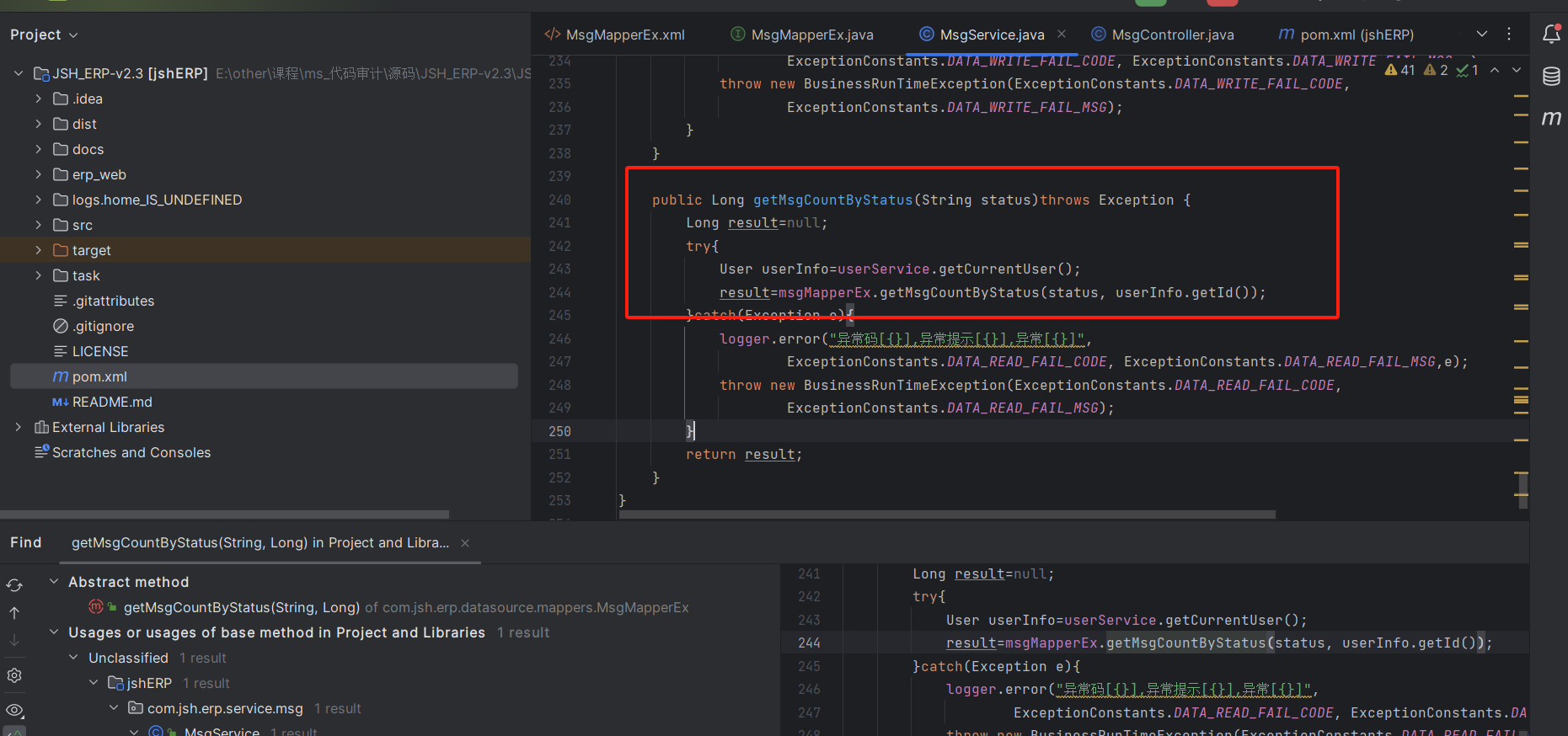
Task: Collapse the Abstract method group
Action: 54,582
